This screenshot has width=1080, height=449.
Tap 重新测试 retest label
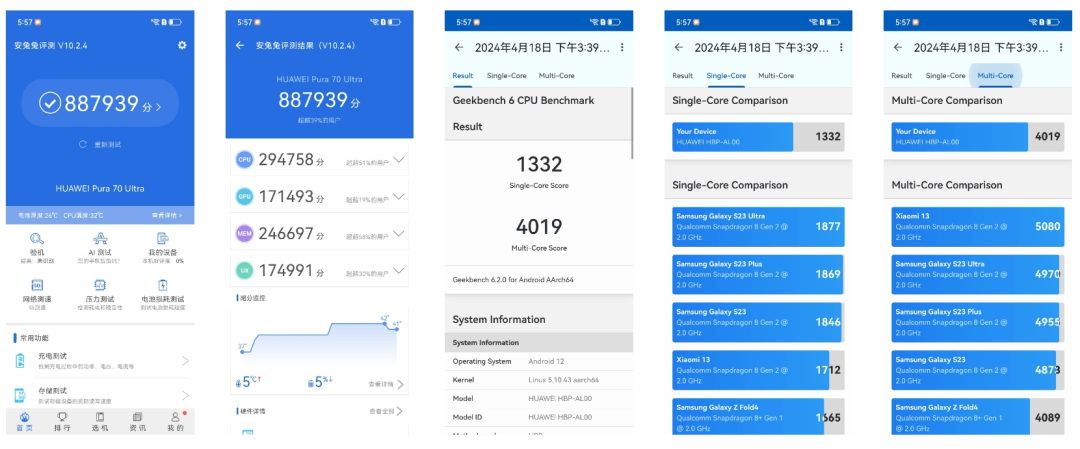(107, 145)
